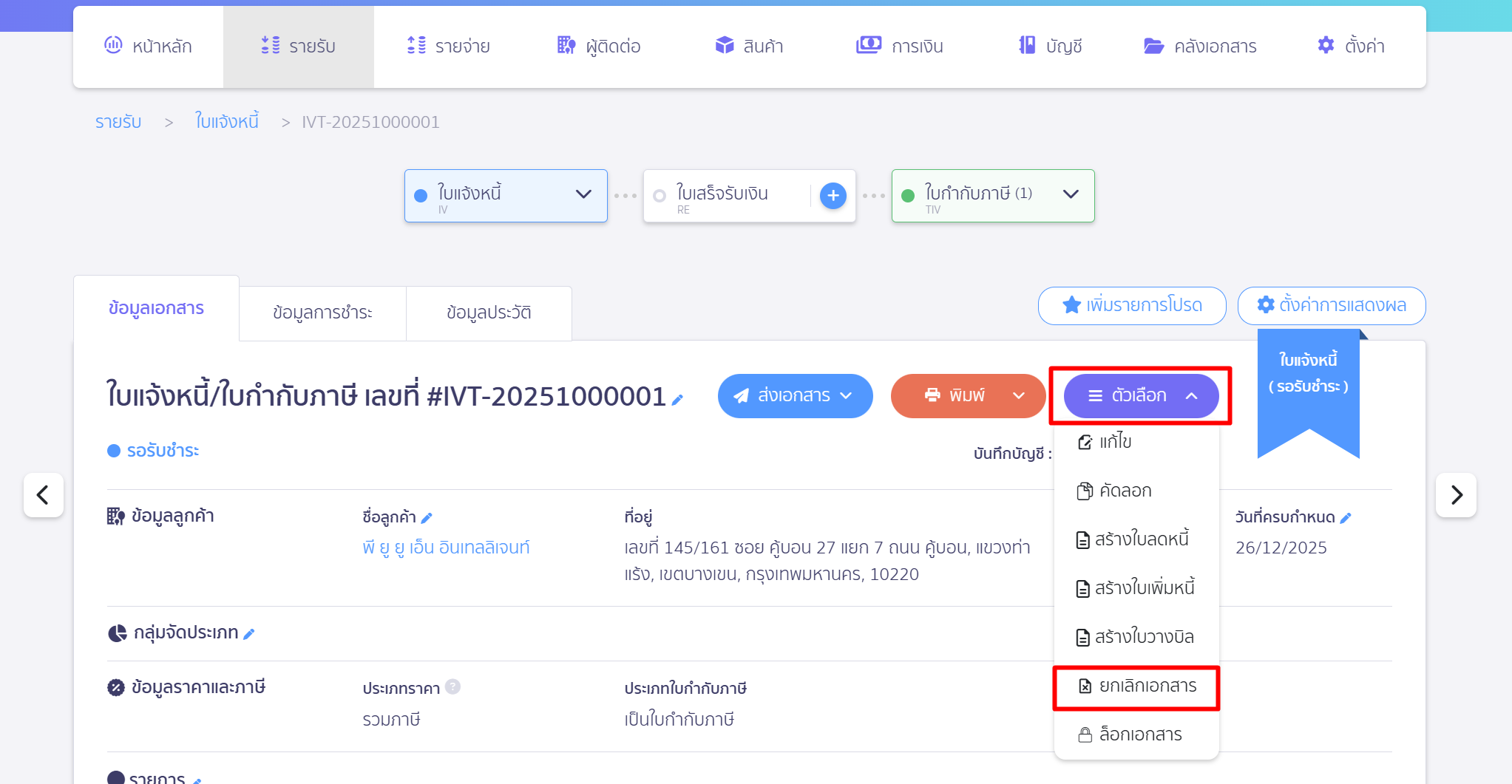Screen dimensions: 1512x784
Task: Expand the ใบกำกับภาษี (1) dropdown
Action: (1070, 194)
